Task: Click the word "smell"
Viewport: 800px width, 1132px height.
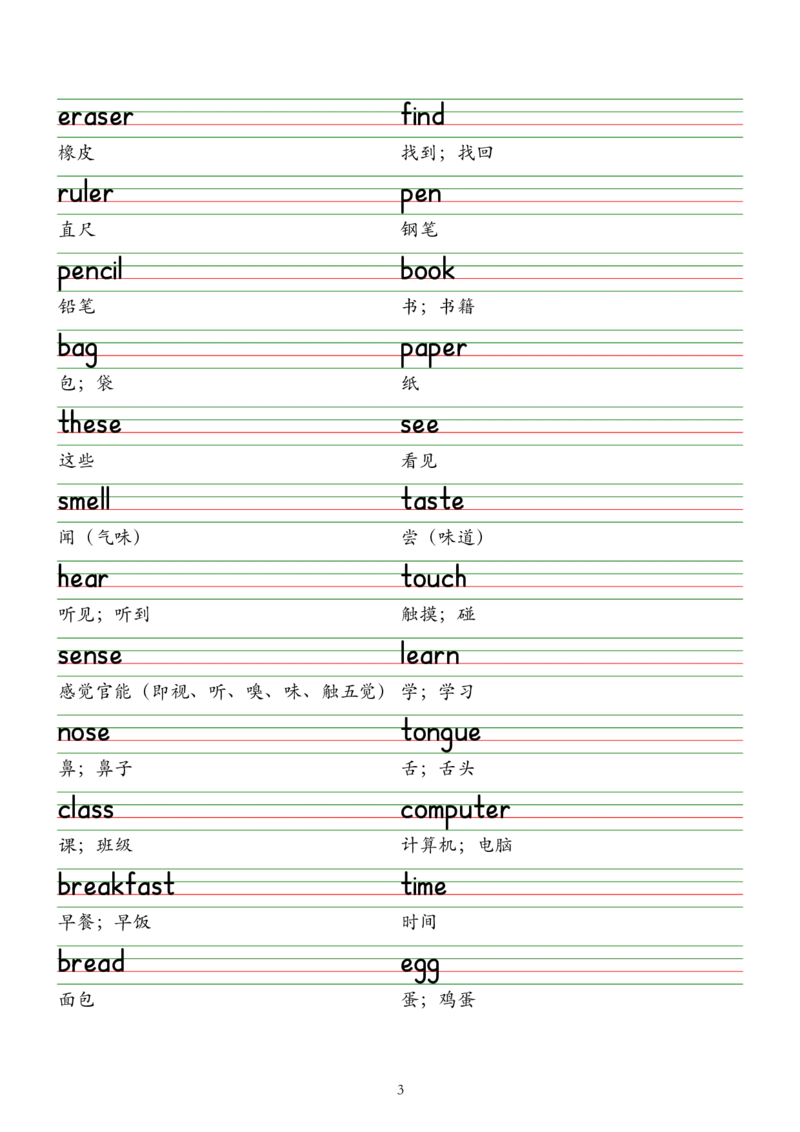Action: click(x=84, y=501)
